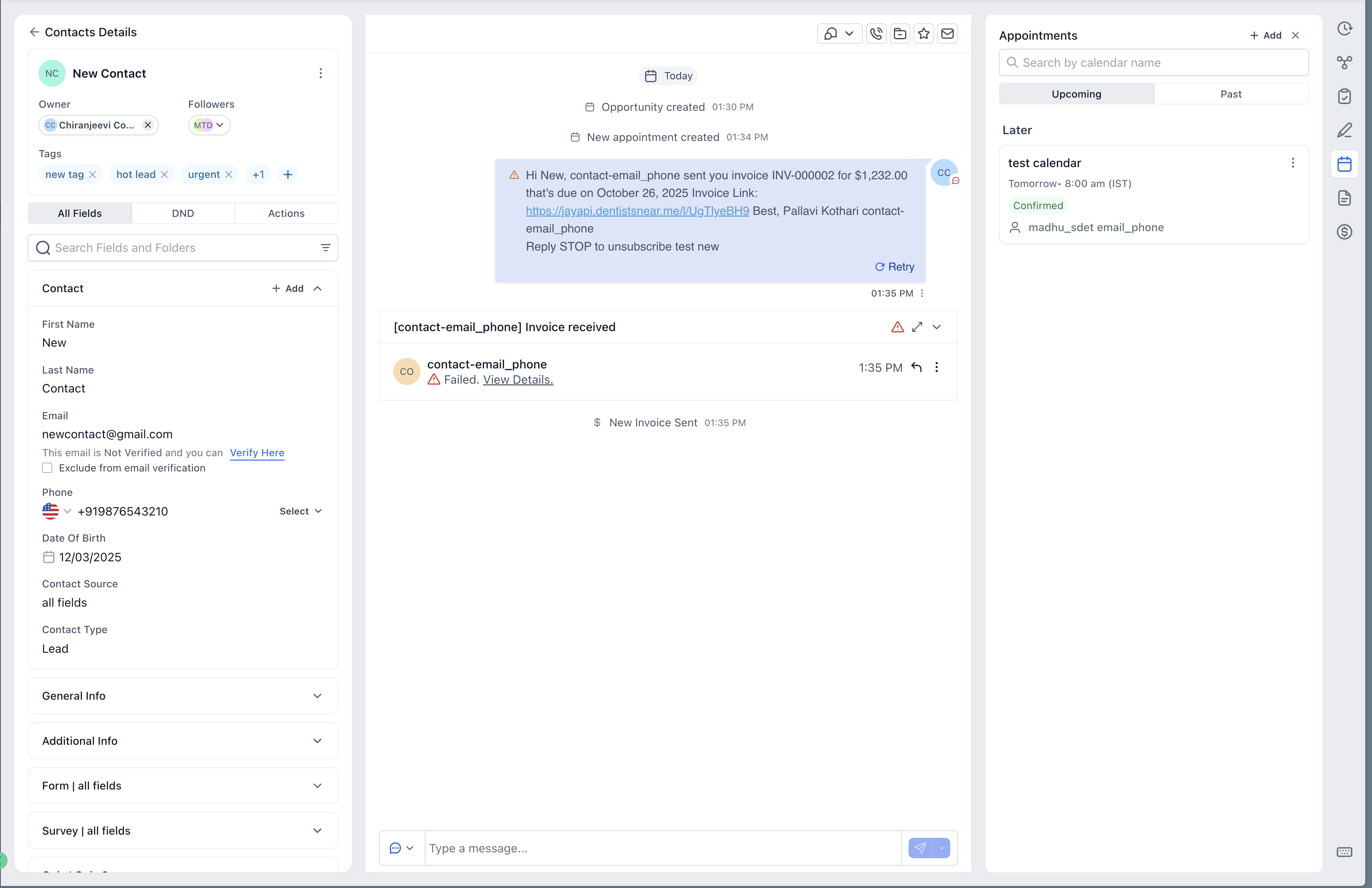Open the phone country flag dropdown
The height and width of the screenshot is (888, 1372).
(57, 511)
